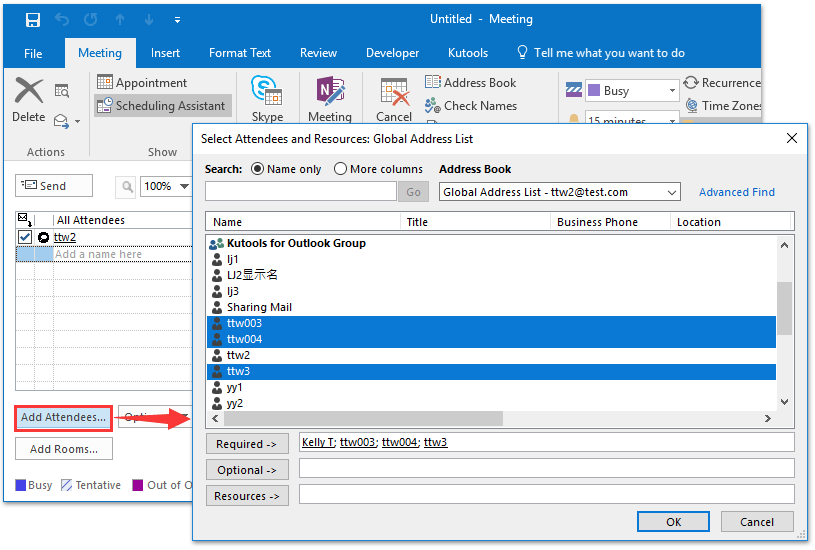The width and height of the screenshot is (815, 550).
Task: Click Check Names in the ribbon
Action: click(x=471, y=105)
